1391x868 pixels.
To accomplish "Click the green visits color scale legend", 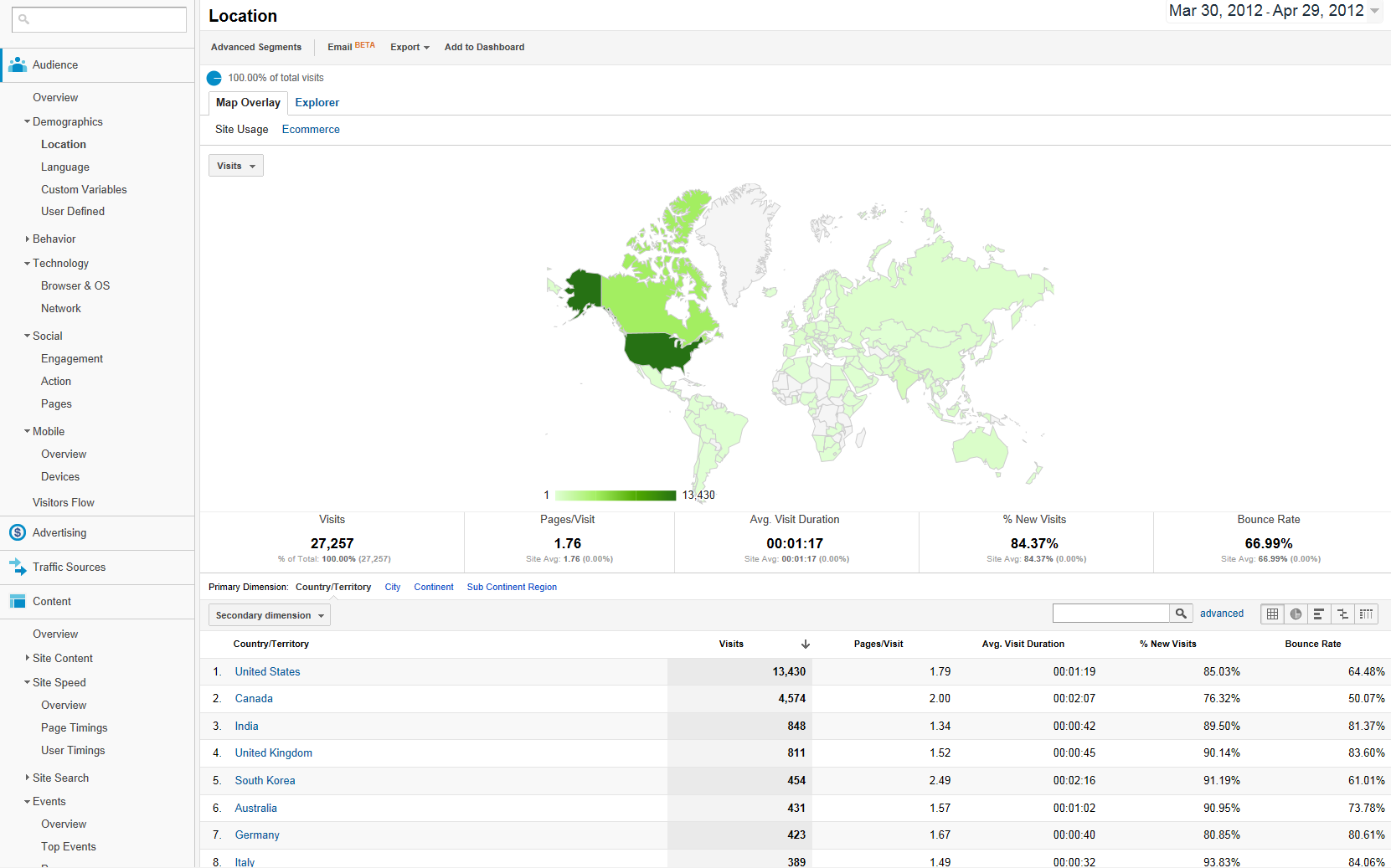I will point(615,495).
